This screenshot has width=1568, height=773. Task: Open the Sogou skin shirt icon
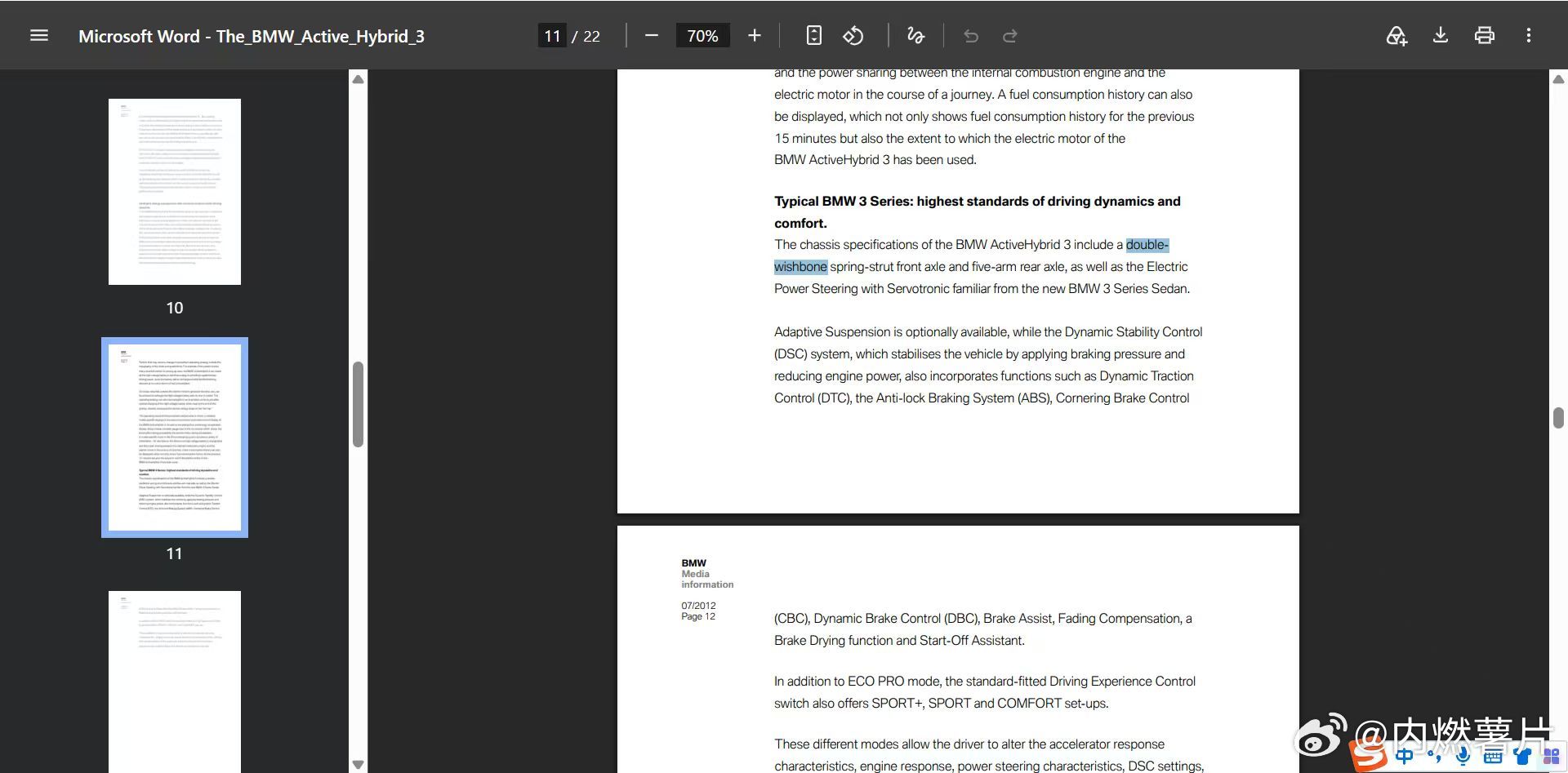pos(1521,756)
